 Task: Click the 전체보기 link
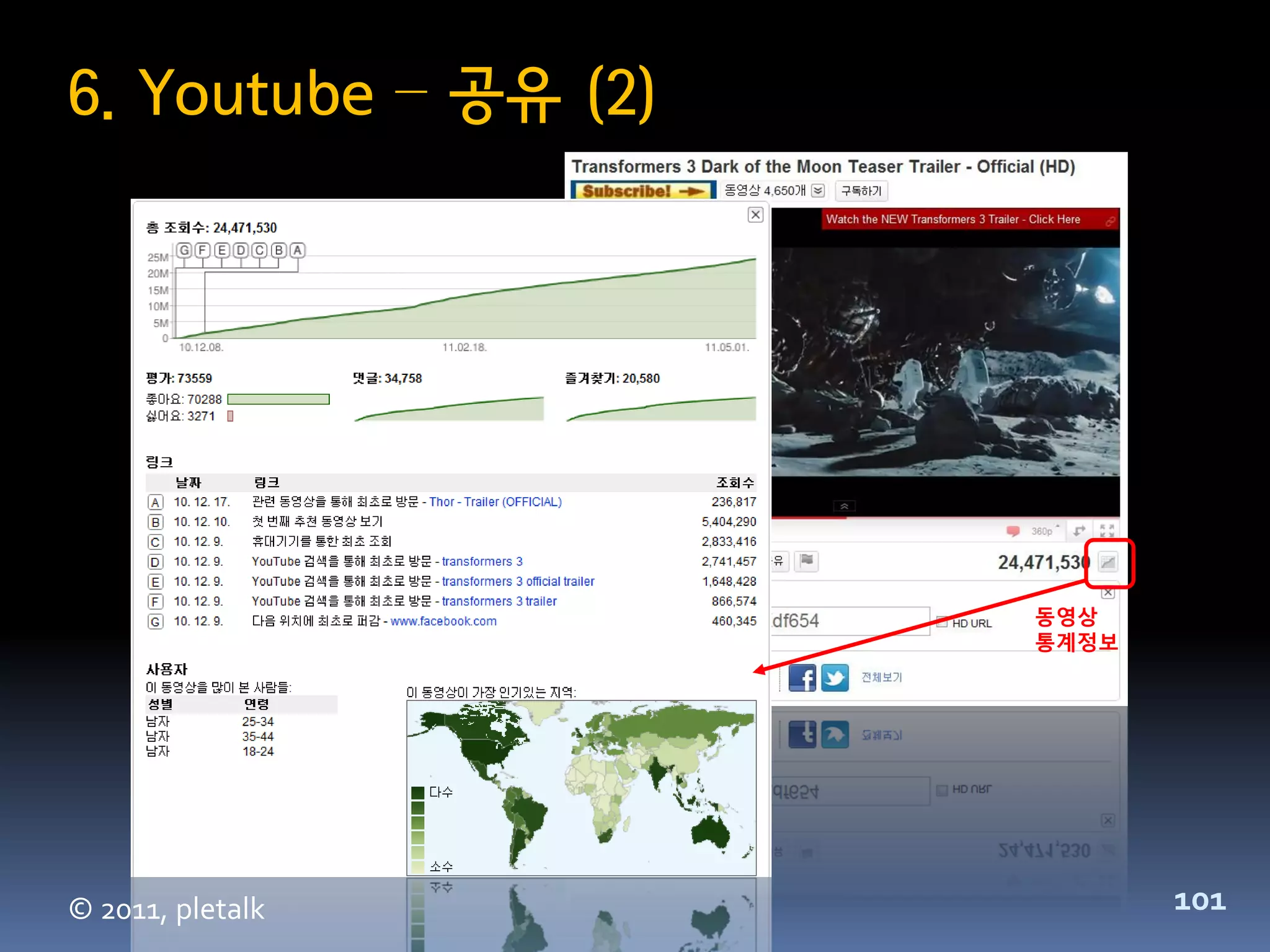[882, 677]
